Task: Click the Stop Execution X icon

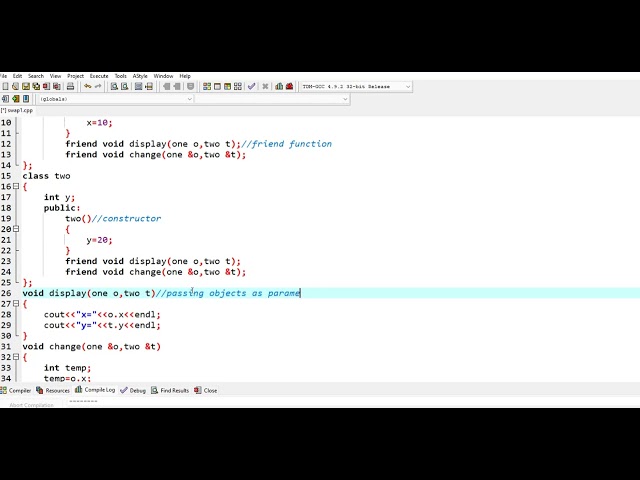Action: [265, 87]
